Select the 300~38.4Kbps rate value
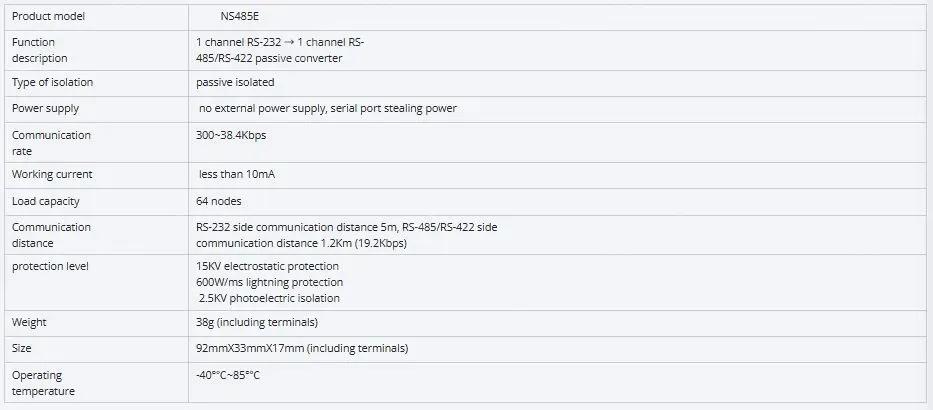The height and width of the screenshot is (410, 933). [x=231, y=135]
